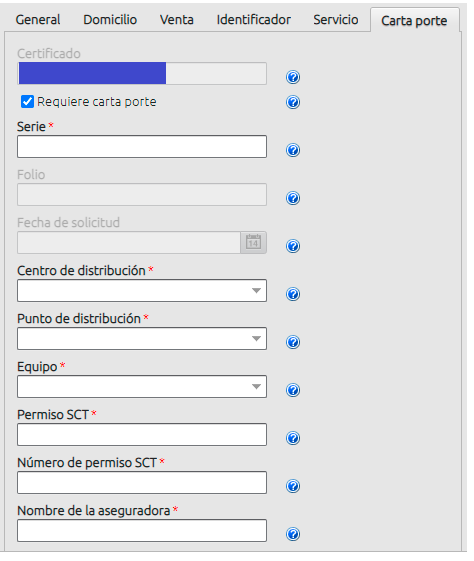
Task: Expand Centro de distribución dropdown
Action: (x=142, y=291)
